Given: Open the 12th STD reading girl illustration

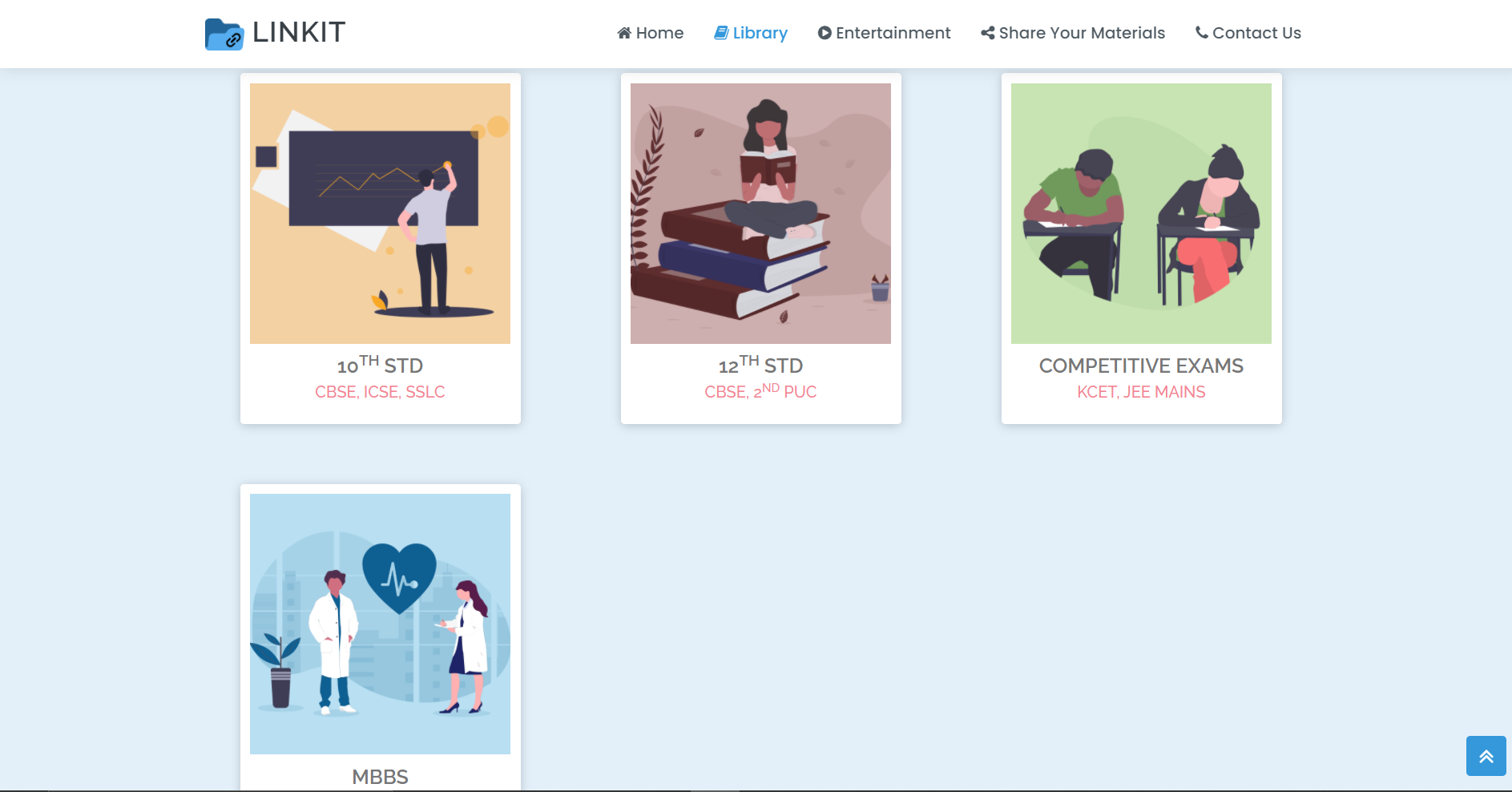Looking at the screenshot, I should pos(760,213).
